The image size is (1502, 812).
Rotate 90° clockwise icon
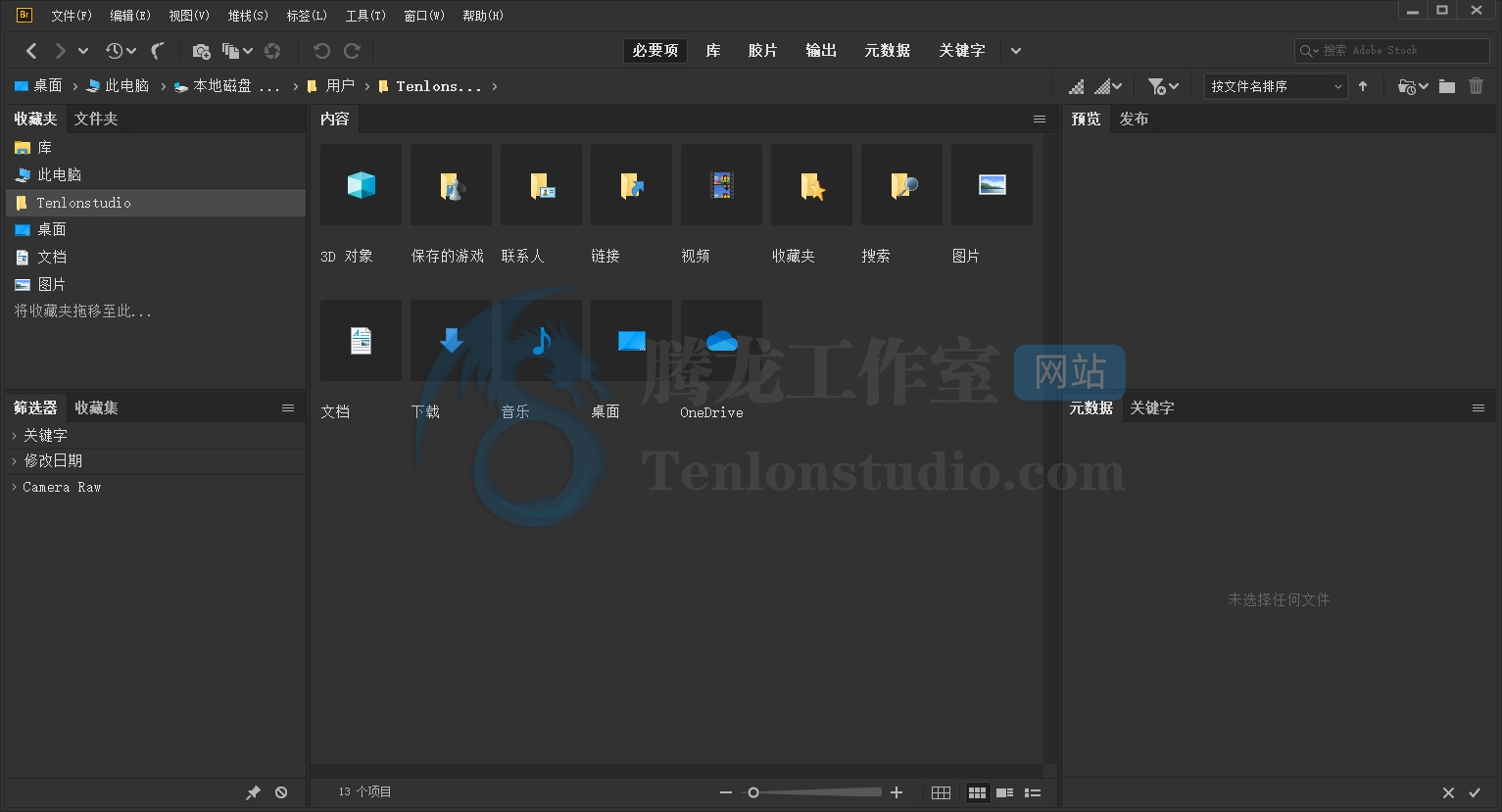pyautogui.click(x=353, y=51)
